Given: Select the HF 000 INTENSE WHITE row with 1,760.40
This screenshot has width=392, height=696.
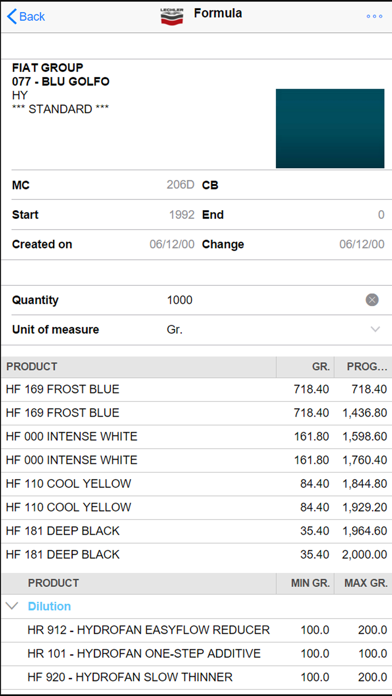Looking at the screenshot, I should click(x=196, y=460).
